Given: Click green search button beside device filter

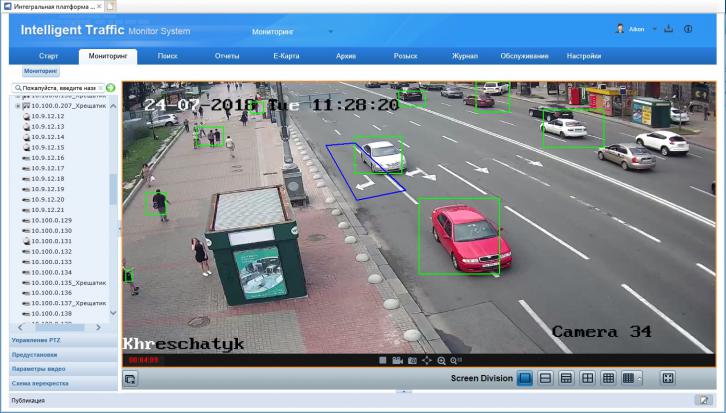Looking at the screenshot, I should pyautogui.click(x=110, y=88).
